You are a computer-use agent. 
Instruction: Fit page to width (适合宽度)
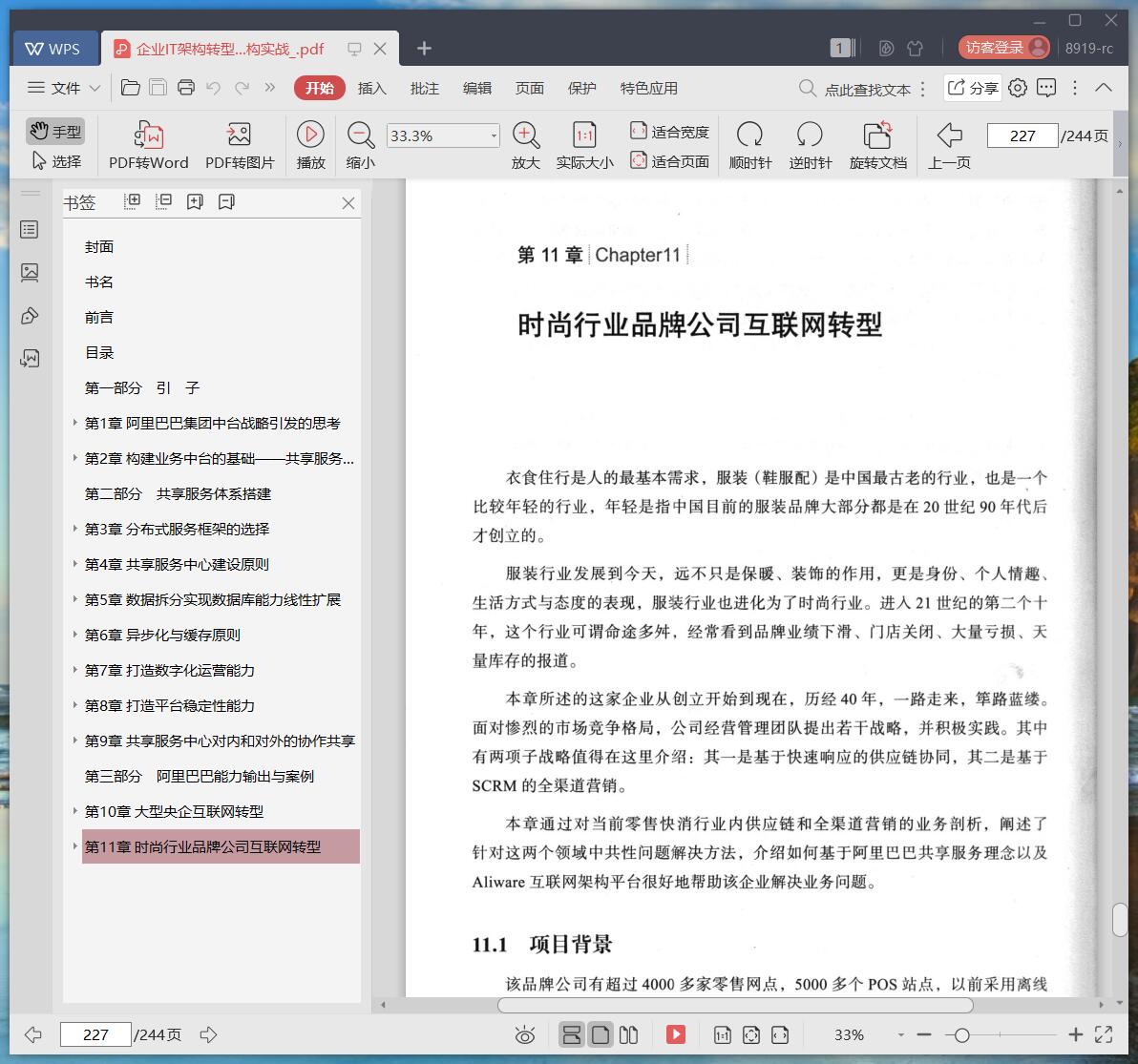point(669,132)
